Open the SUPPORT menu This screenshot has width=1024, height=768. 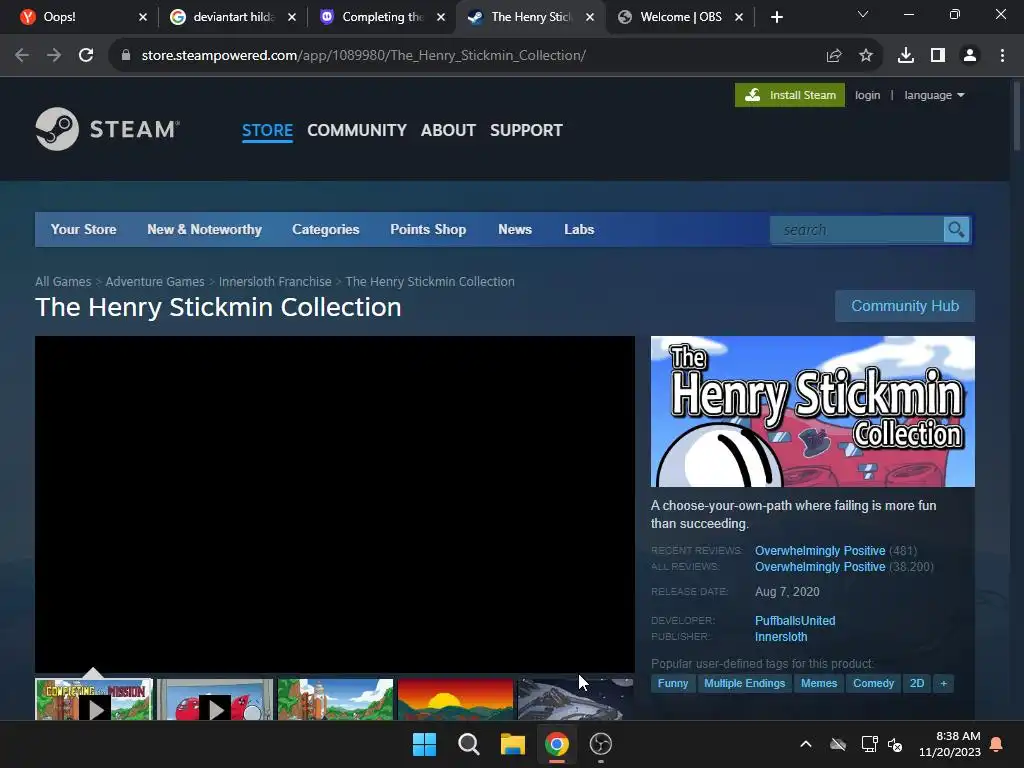point(526,130)
